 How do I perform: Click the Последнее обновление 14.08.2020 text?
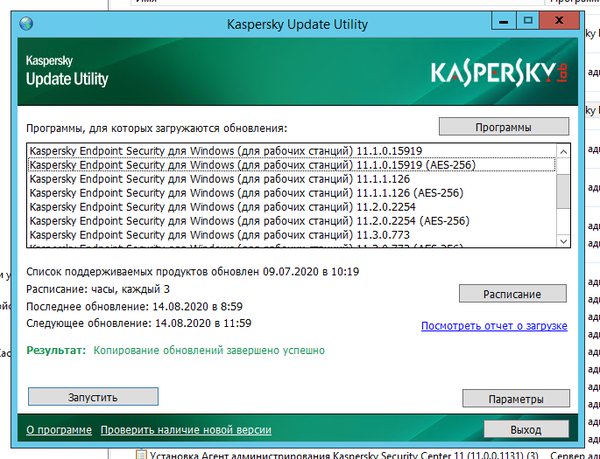coord(134,306)
